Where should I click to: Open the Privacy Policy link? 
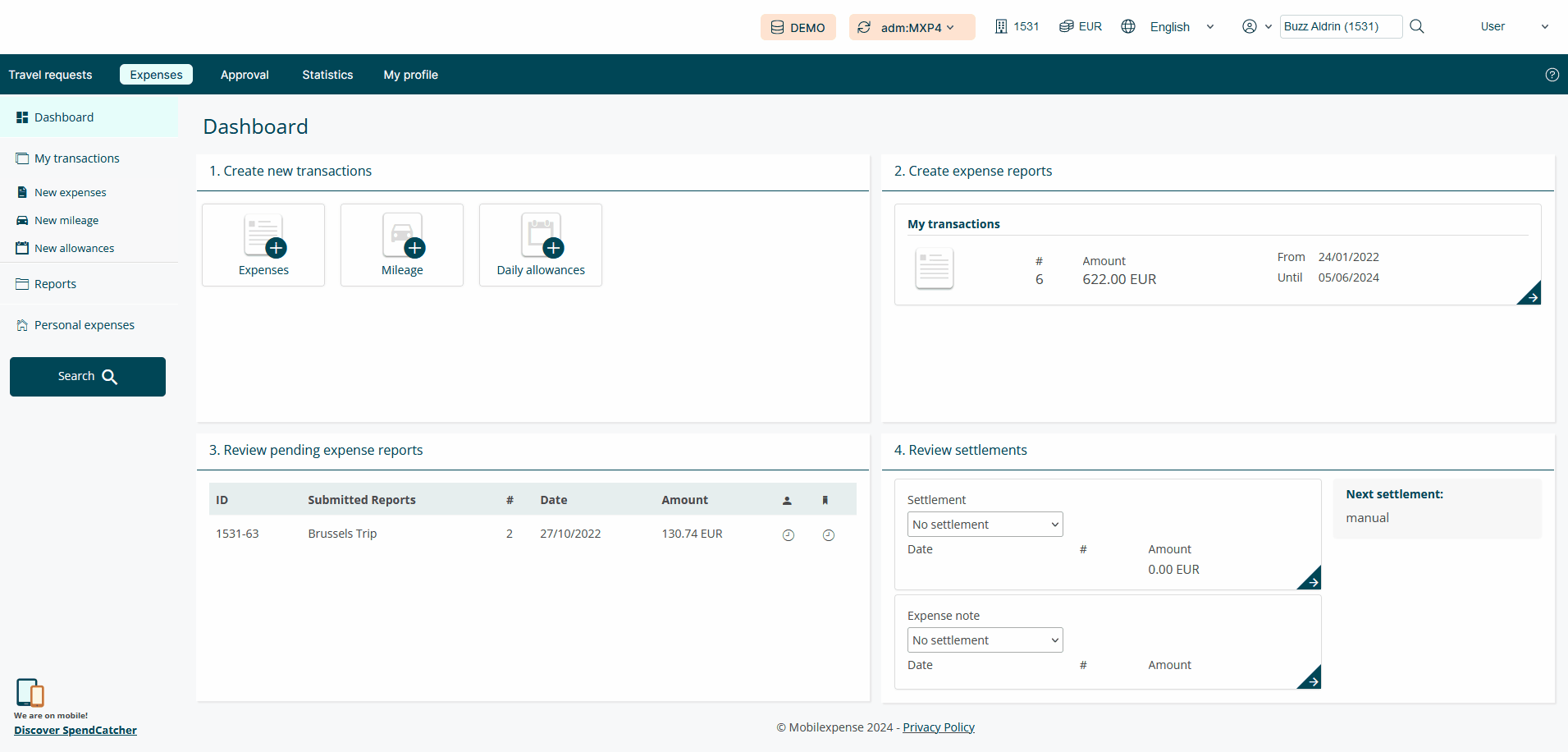pos(939,727)
